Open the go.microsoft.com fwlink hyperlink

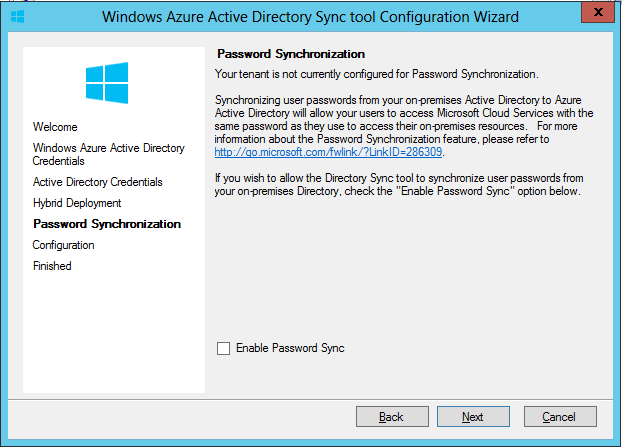point(329,153)
